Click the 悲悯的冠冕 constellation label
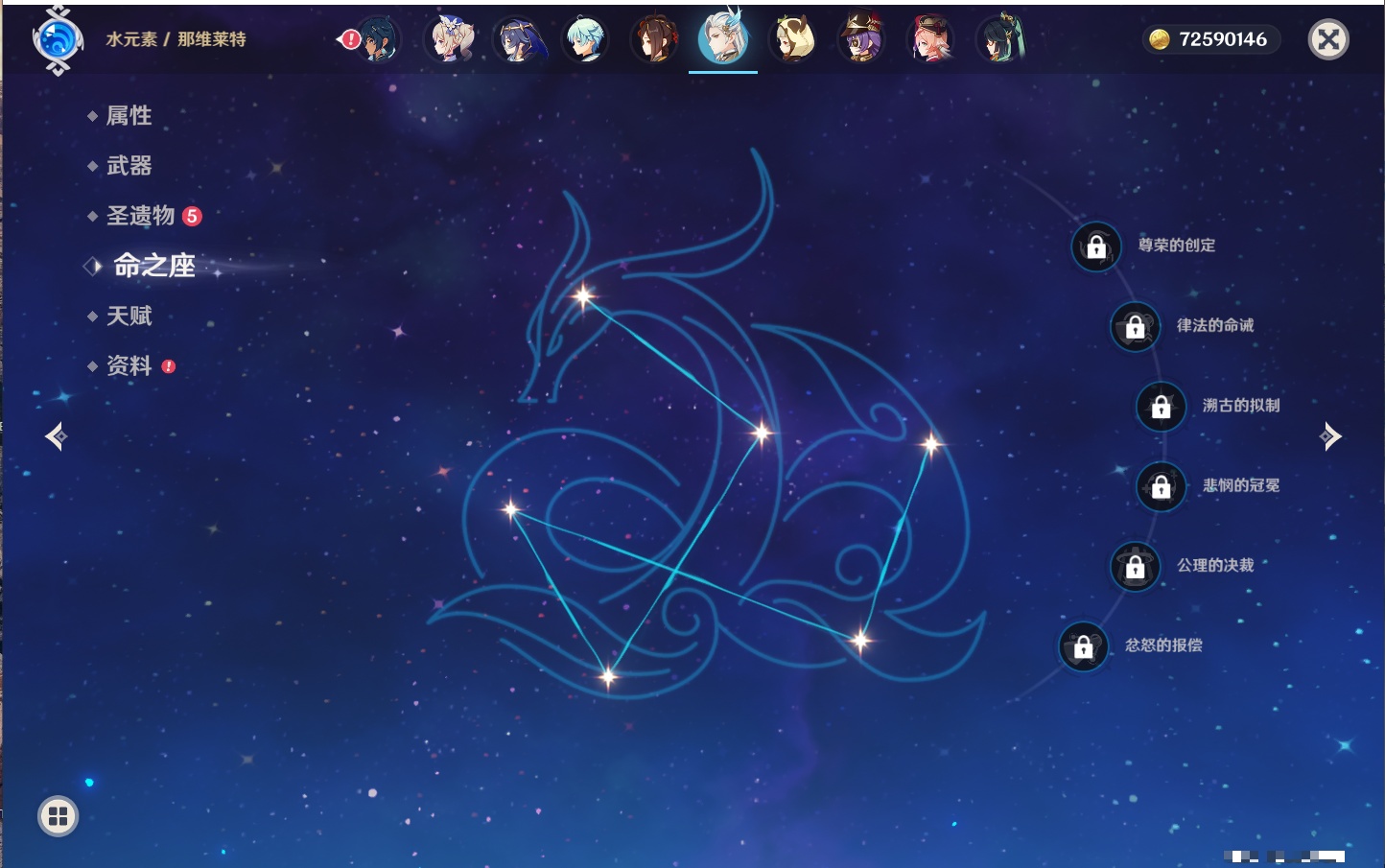This screenshot has width=1385, height=868. coord(1241,485)
